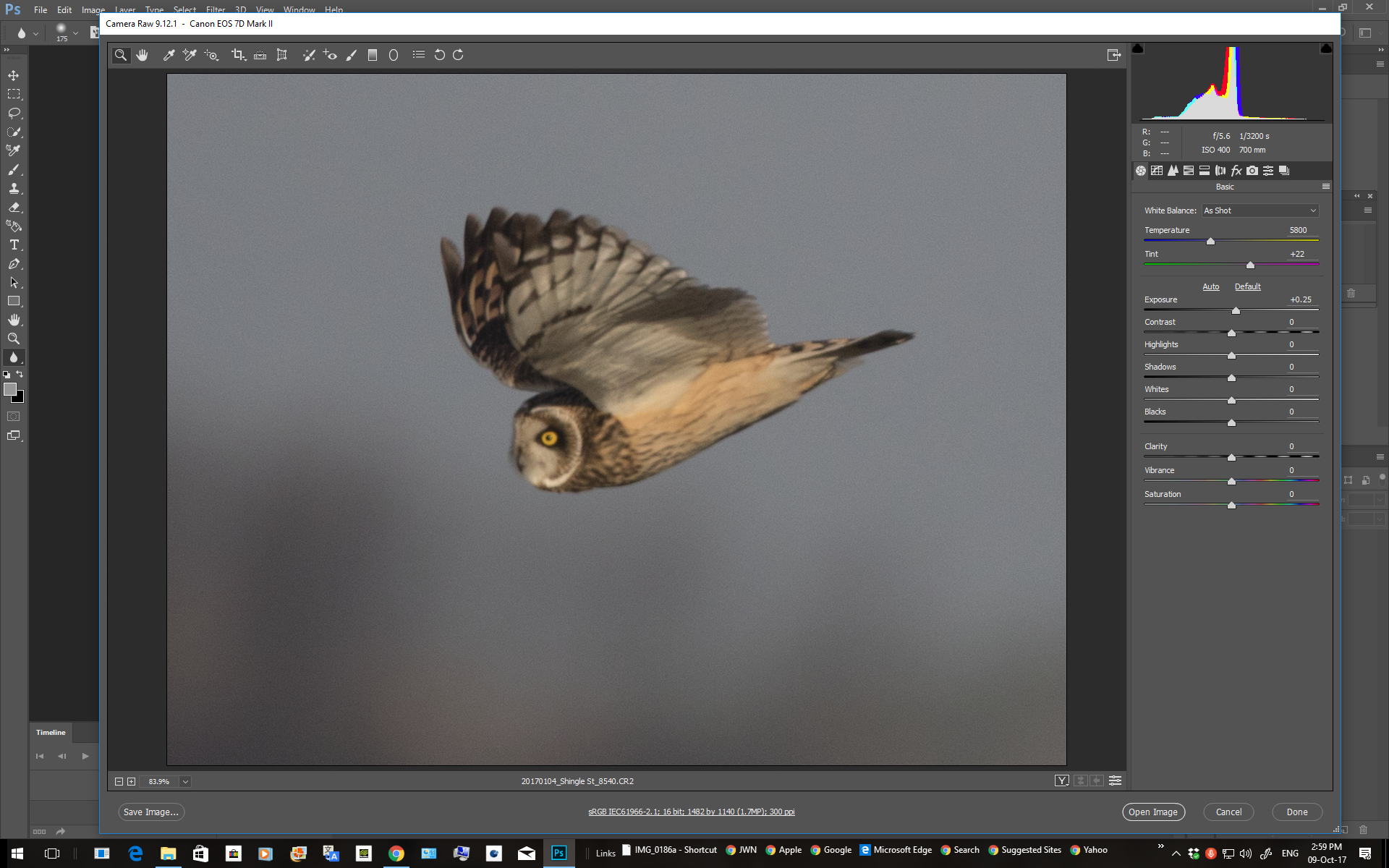The width and height of the screenshot is (1389, 868).
Task: Click the Highlights slider handle
Action: [1231, 356]
